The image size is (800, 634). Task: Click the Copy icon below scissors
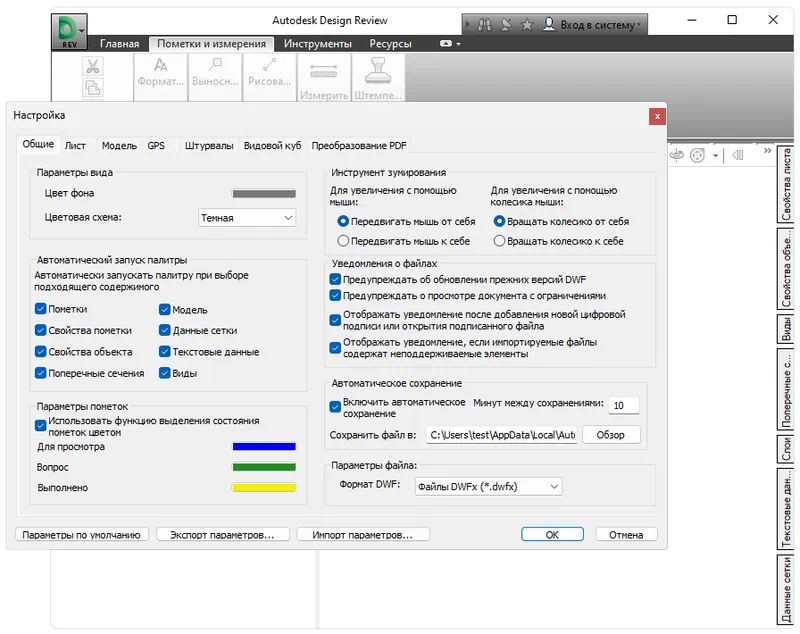pos(93,87)
